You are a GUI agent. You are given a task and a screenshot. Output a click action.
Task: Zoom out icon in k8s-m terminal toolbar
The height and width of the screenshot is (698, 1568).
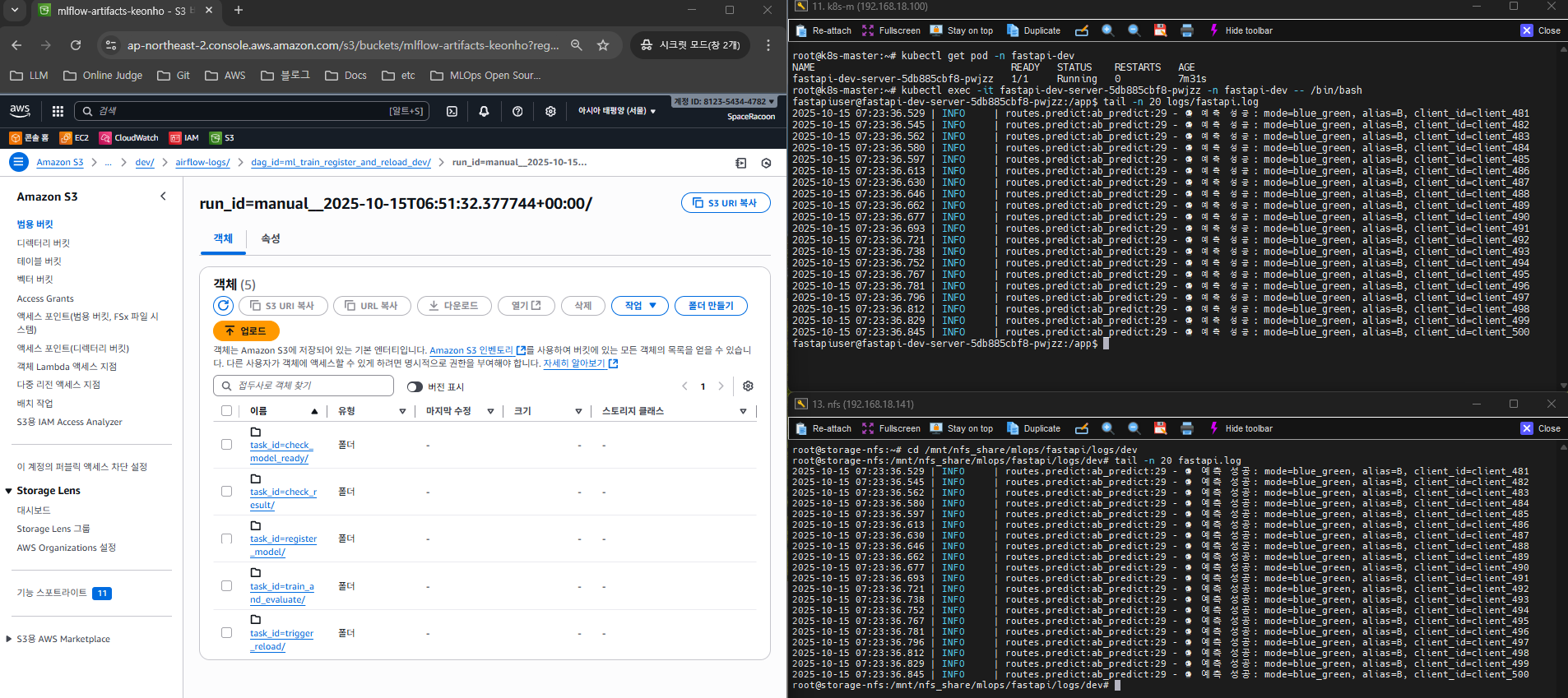tap(1134, 30)
